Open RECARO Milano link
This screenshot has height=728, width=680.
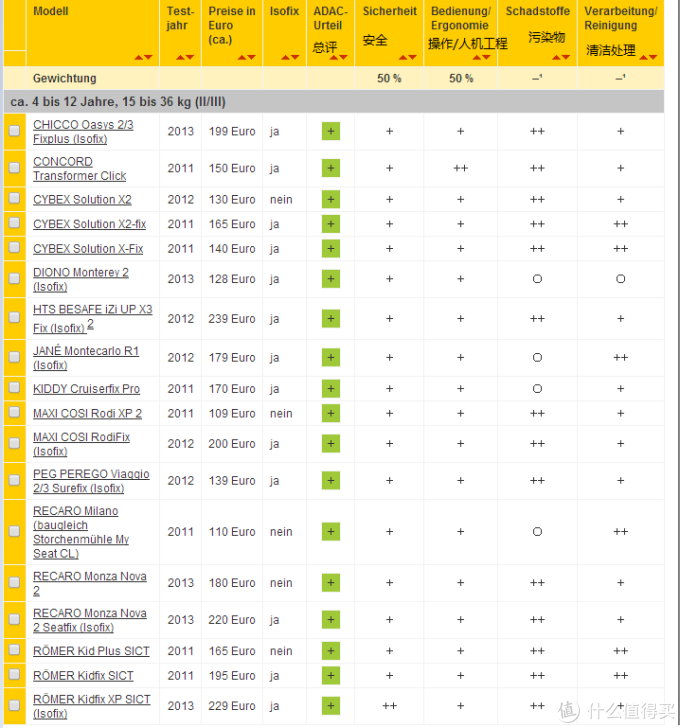point(81,532)
